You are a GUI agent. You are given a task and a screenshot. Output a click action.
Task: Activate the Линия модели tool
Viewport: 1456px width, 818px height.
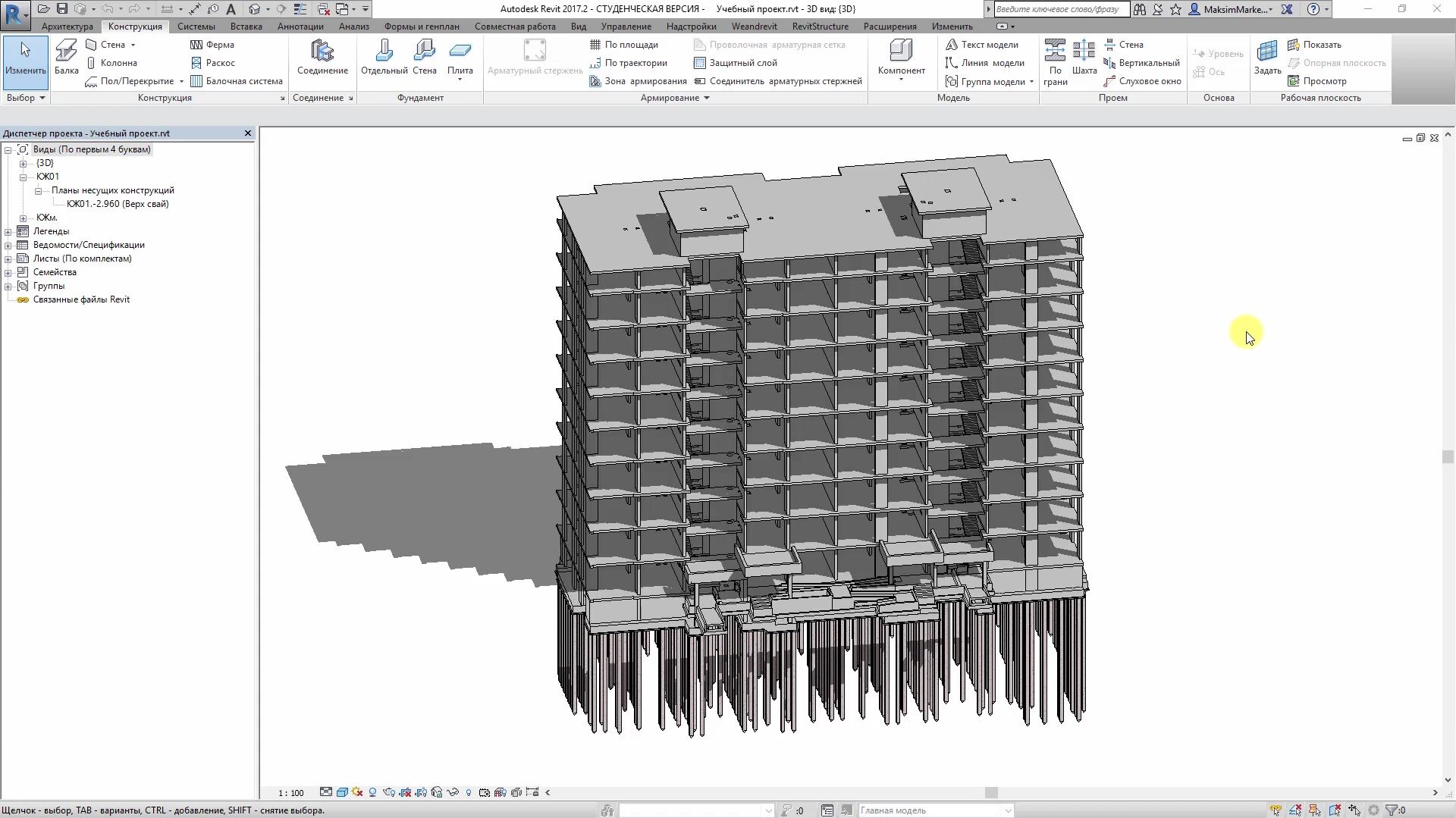click(x=985, y=63)
